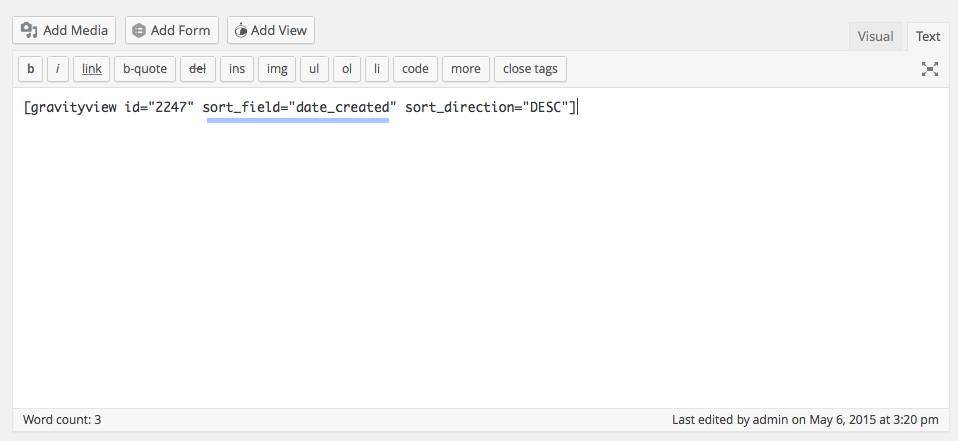
Task: Click the Add Form button
Action: pyautogui.click(x=171, y=30)
